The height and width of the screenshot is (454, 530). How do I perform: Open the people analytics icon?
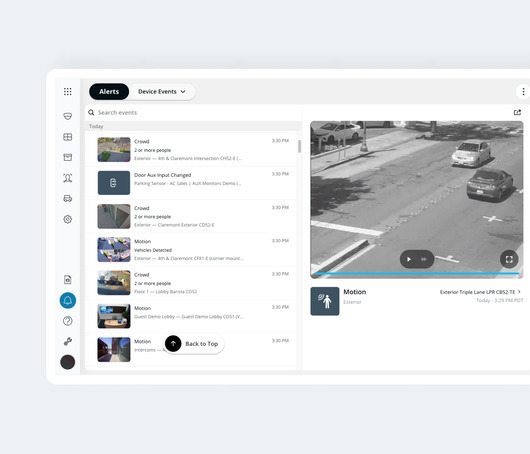point(68,178)
